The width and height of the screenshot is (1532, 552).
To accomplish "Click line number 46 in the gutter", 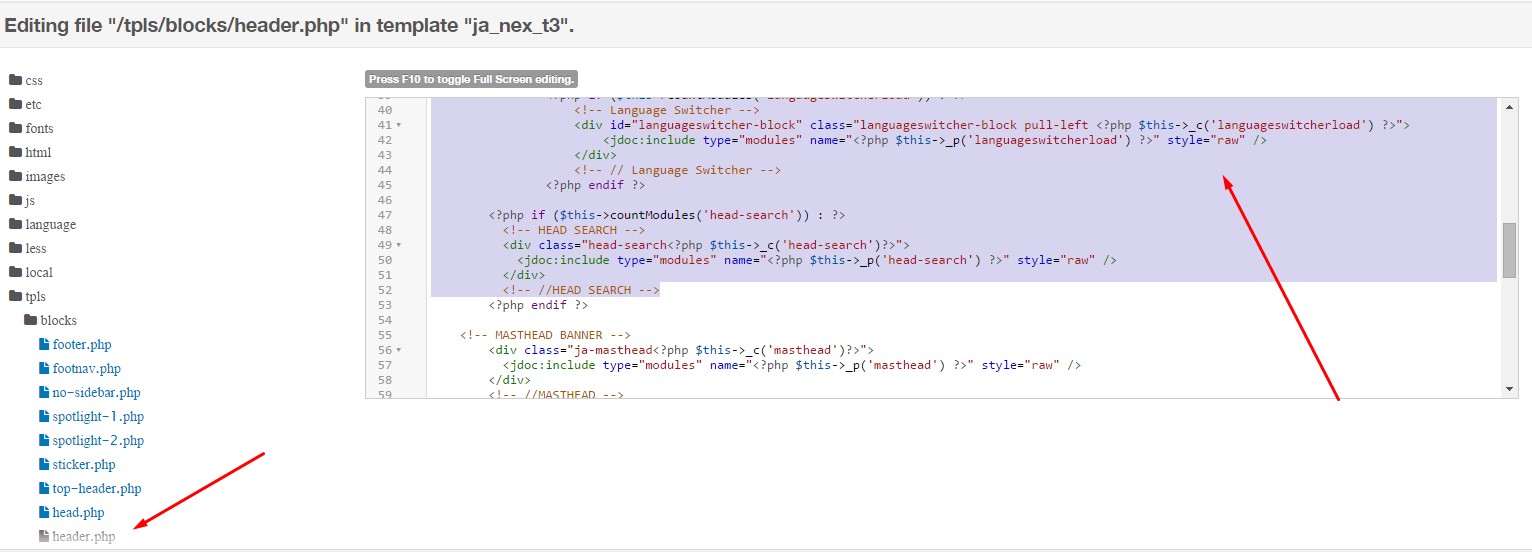I will pos(385,200).
